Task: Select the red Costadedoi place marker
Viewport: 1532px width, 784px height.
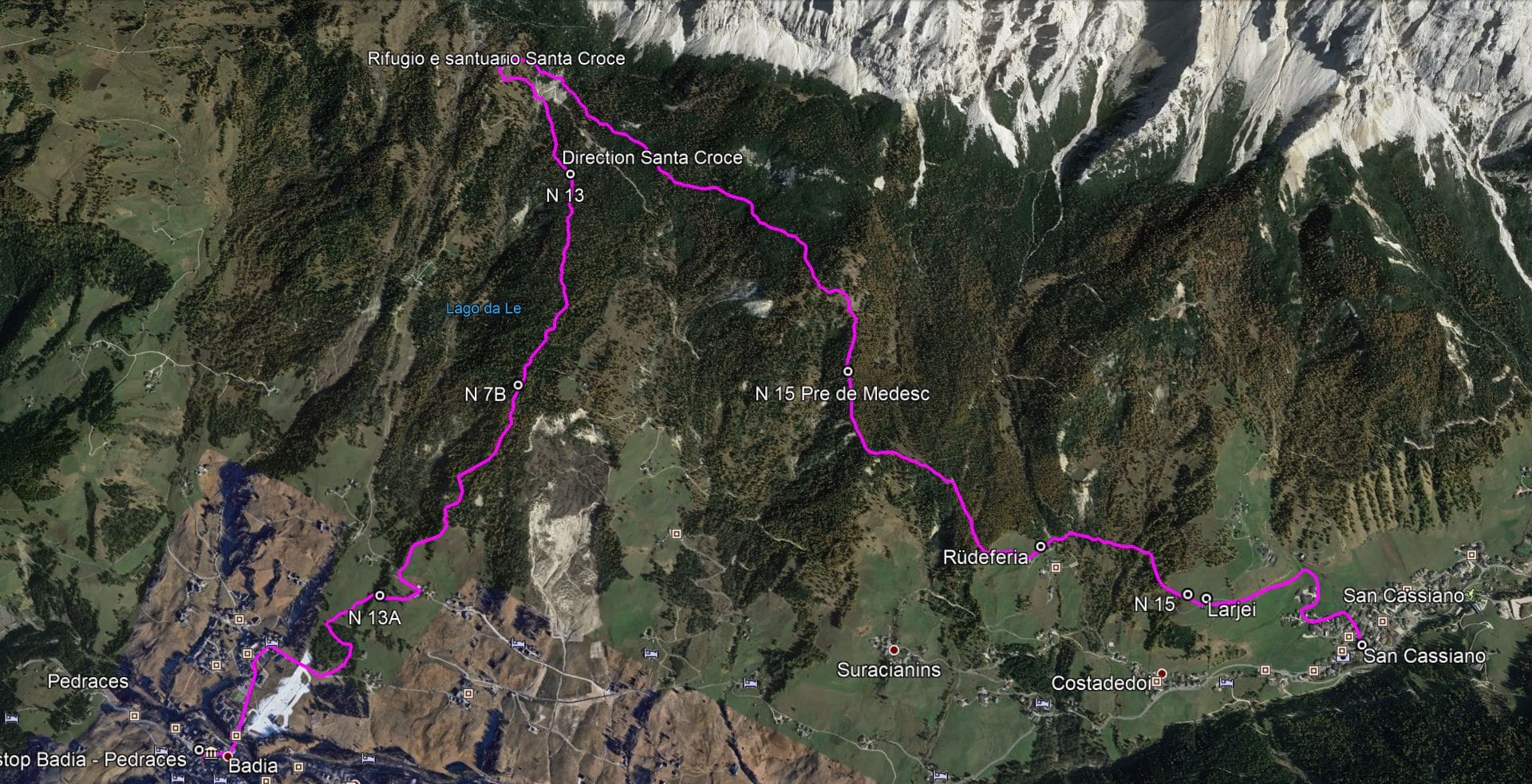Action: pyautogui.click(x=1163, y=674)
